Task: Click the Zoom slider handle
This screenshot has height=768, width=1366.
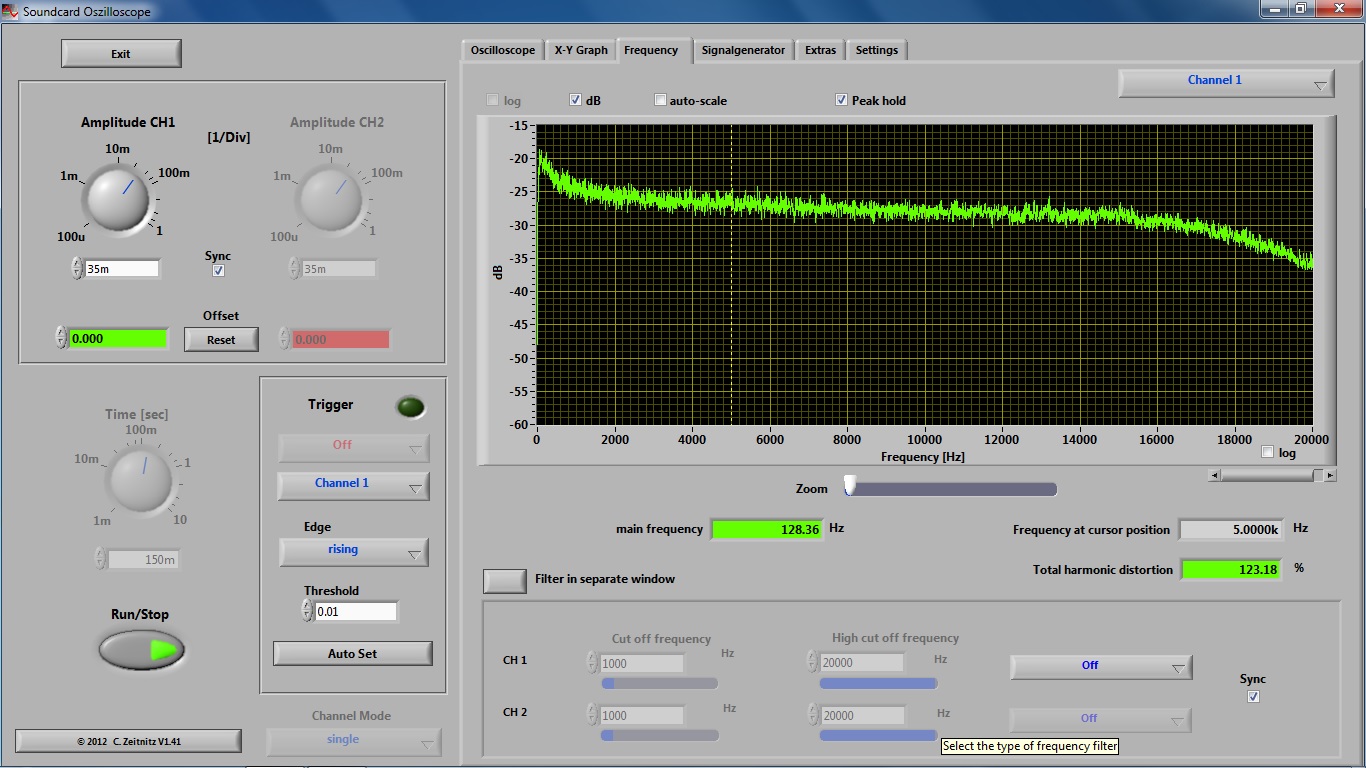Action: click(x=850, y=486)
